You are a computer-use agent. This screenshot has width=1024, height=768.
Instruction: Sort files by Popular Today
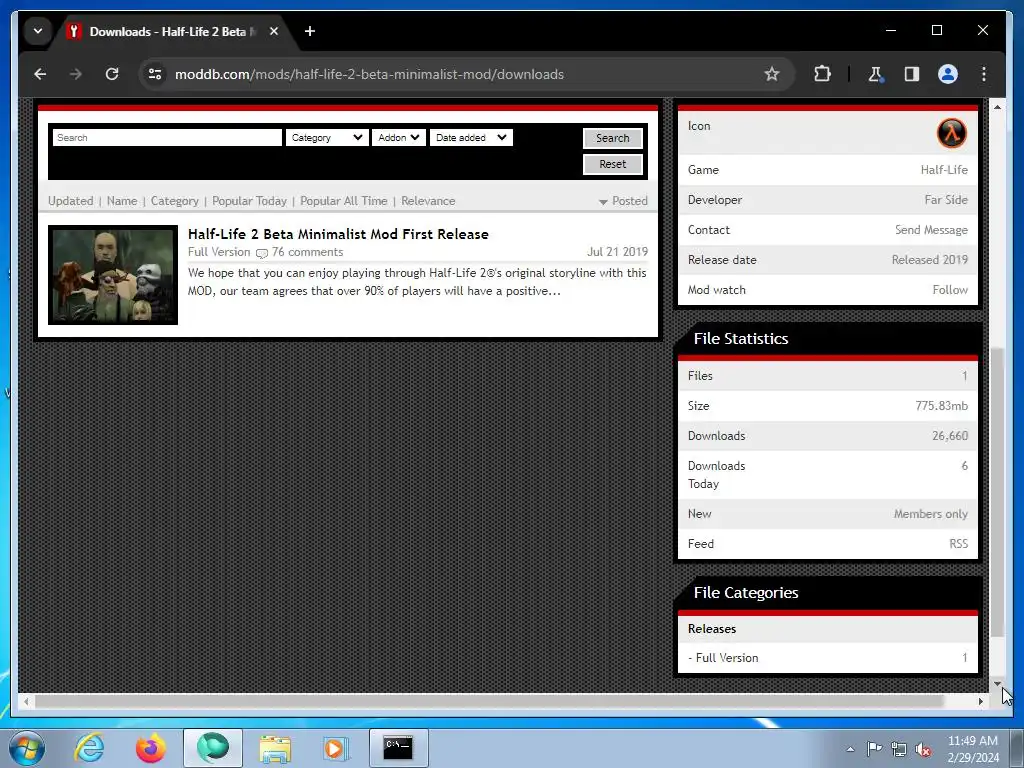pyautogui.click(x=249, y=201)
